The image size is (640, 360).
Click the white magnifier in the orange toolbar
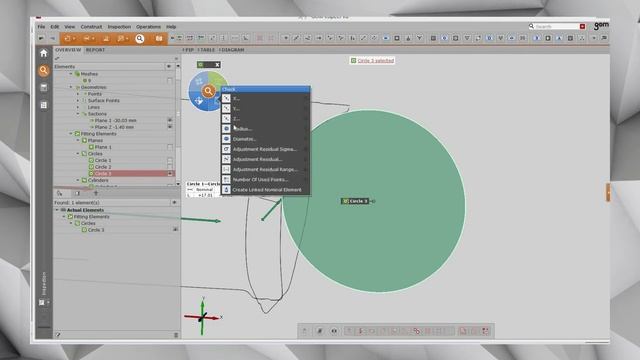pos(140,38)
